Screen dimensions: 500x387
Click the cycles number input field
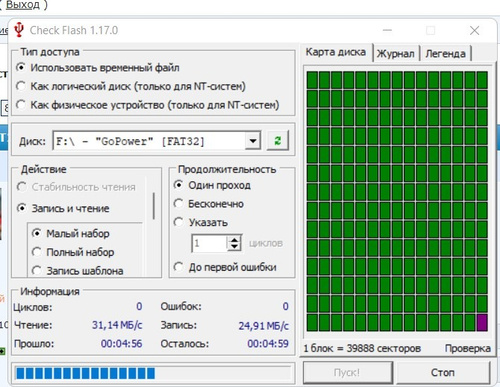tap(210, 244)
